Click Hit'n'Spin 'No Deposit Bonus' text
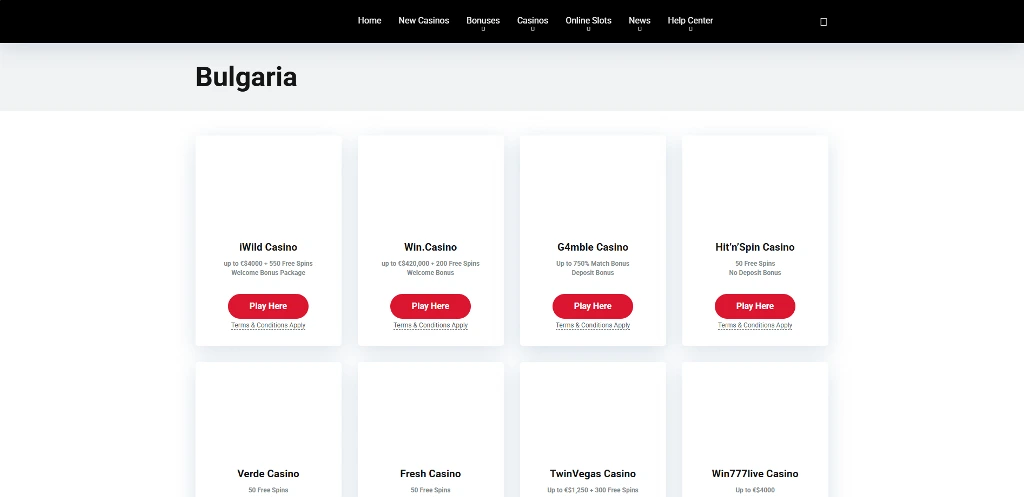 [x=755, y=273]
